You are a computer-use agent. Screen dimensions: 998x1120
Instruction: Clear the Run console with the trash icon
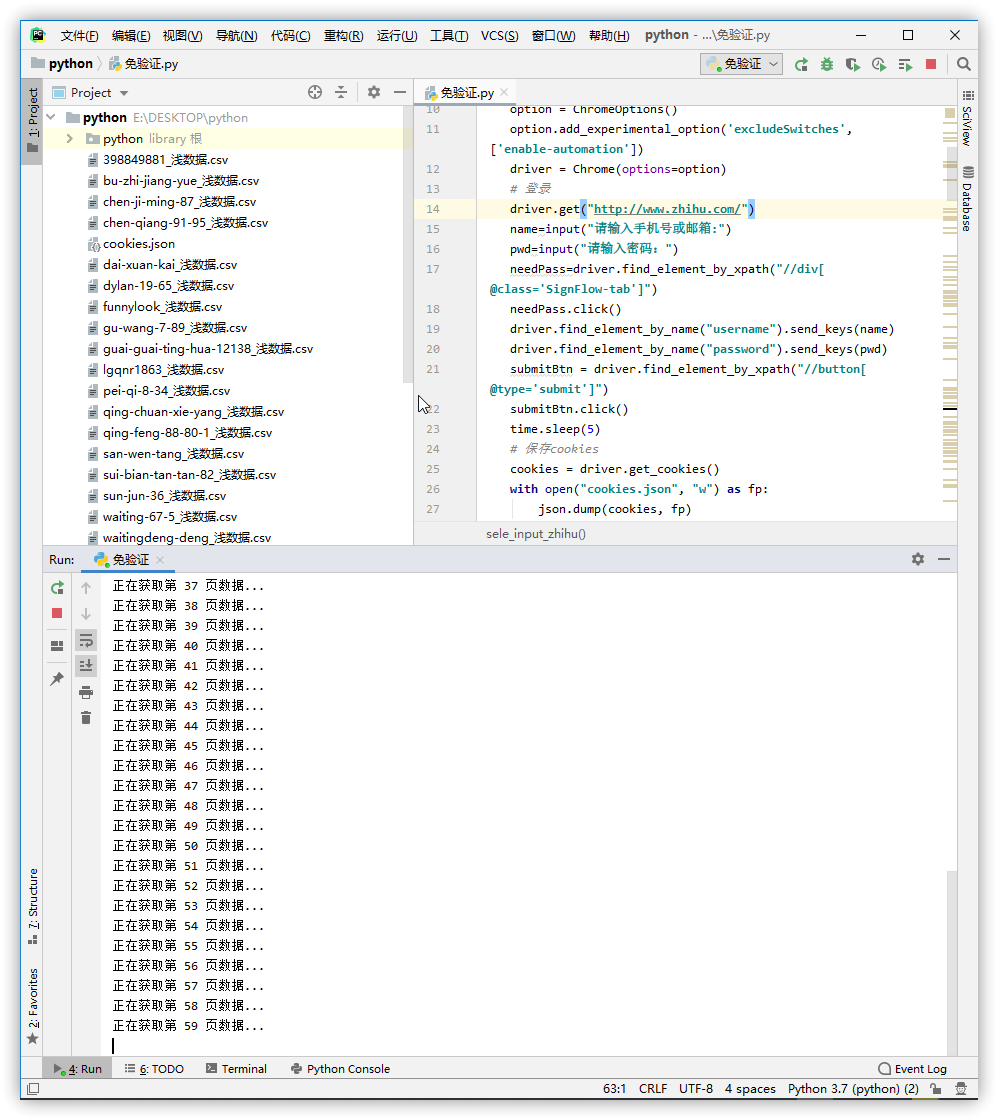[x=86, y=718]
